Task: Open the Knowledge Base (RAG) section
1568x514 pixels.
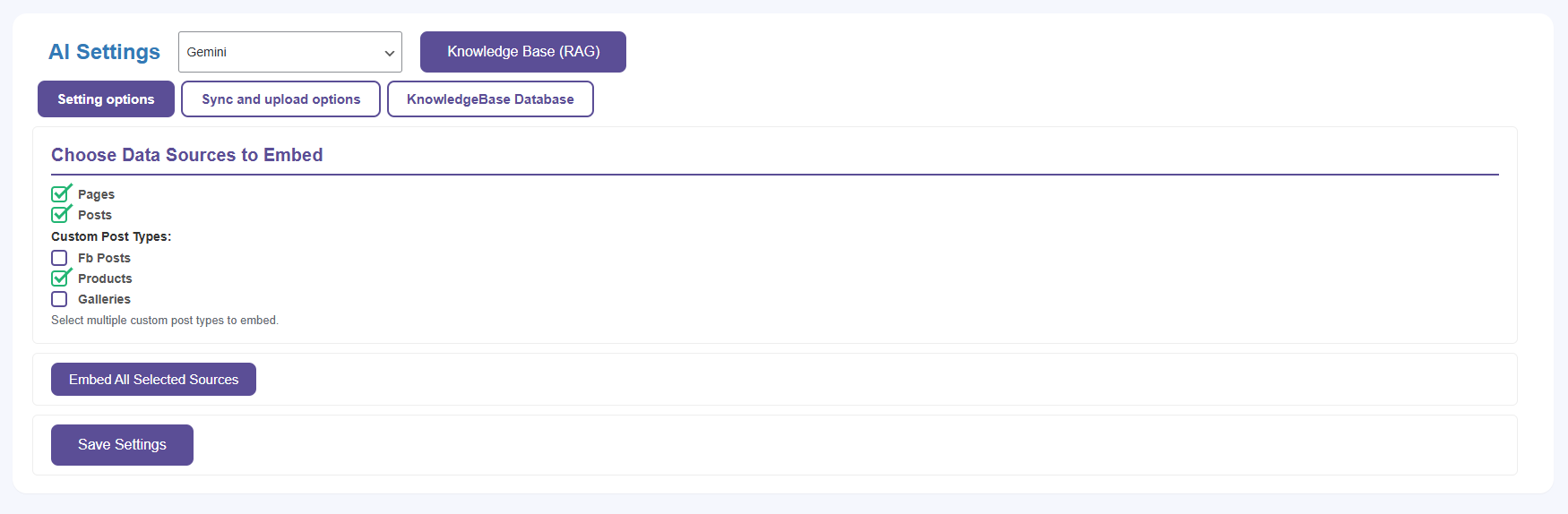Action: coord(523,52)
